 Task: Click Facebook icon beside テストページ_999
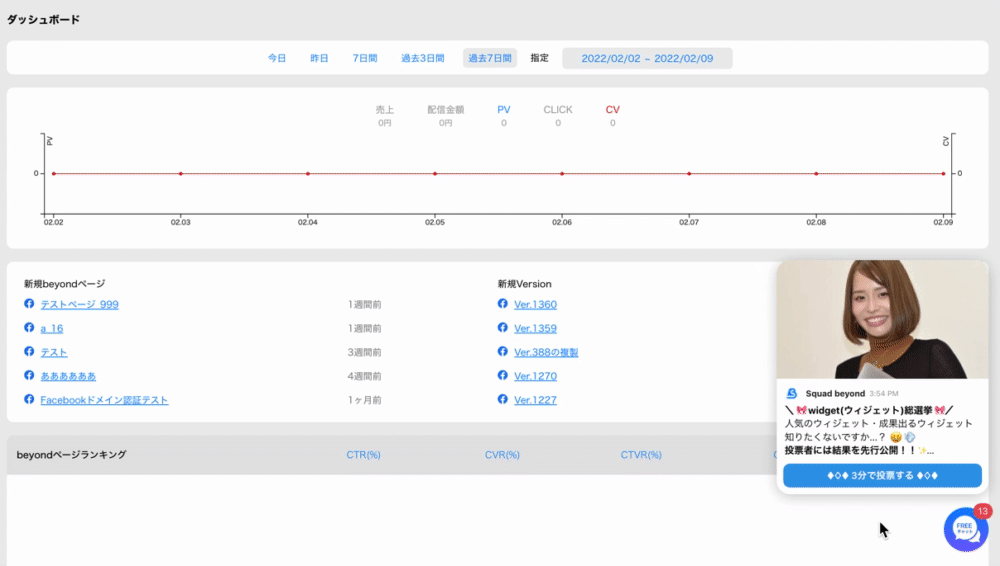[x=29, y=304]
